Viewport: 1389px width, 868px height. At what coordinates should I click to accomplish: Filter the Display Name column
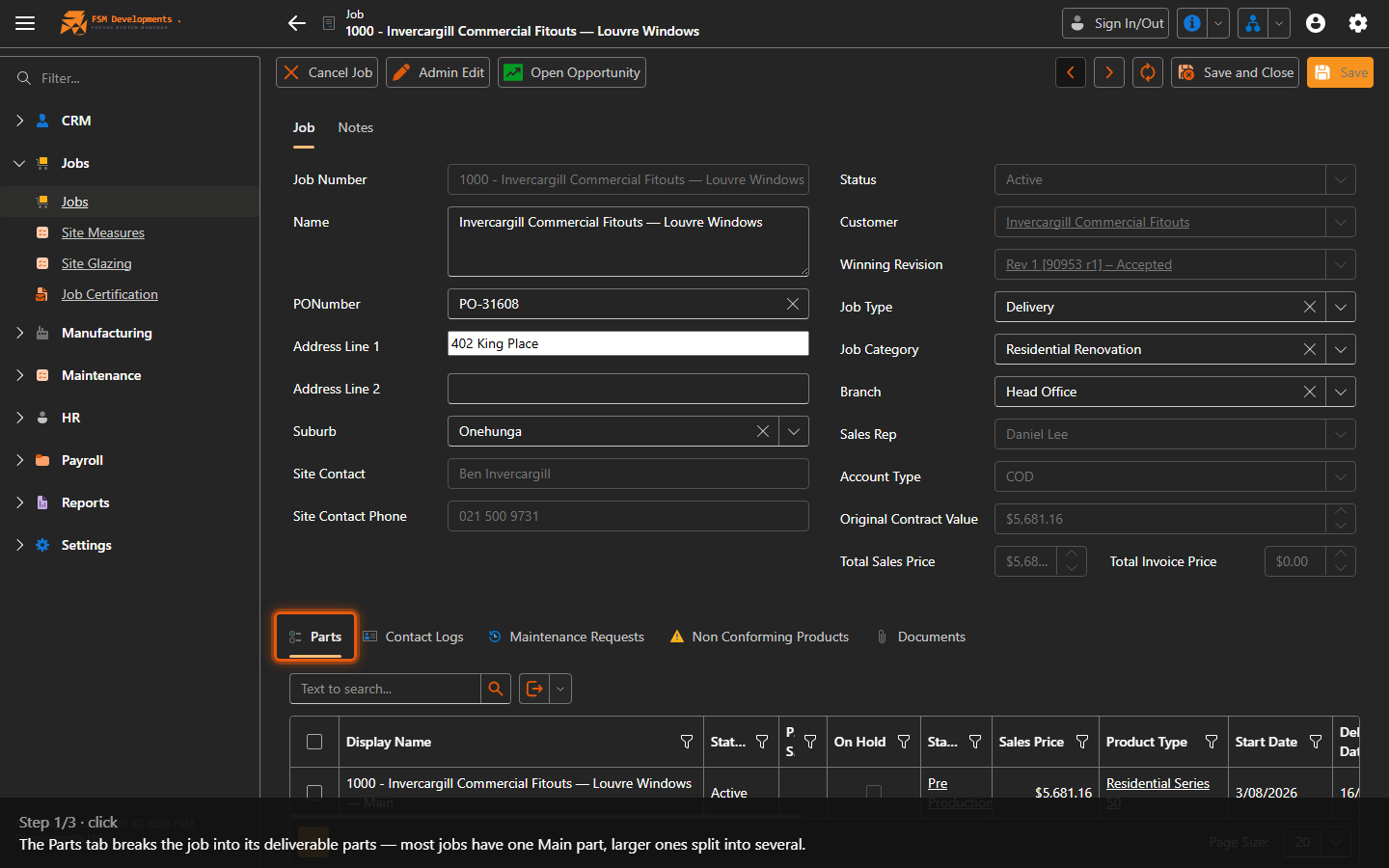click(687, 742)
